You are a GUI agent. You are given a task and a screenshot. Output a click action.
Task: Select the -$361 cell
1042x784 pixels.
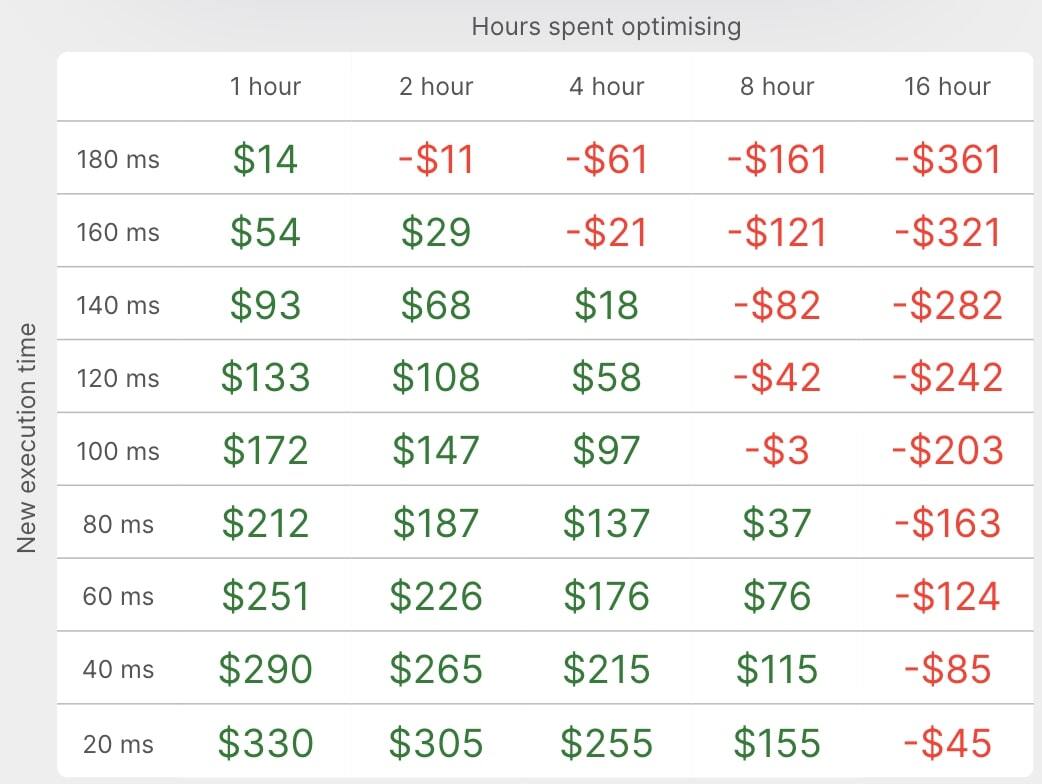tap(948, 159)
